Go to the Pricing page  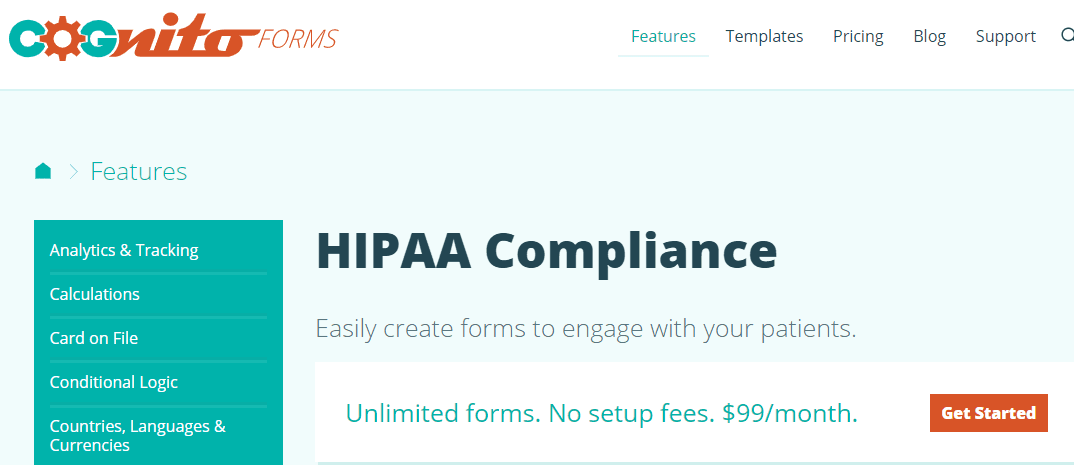[x=858, y=36]
